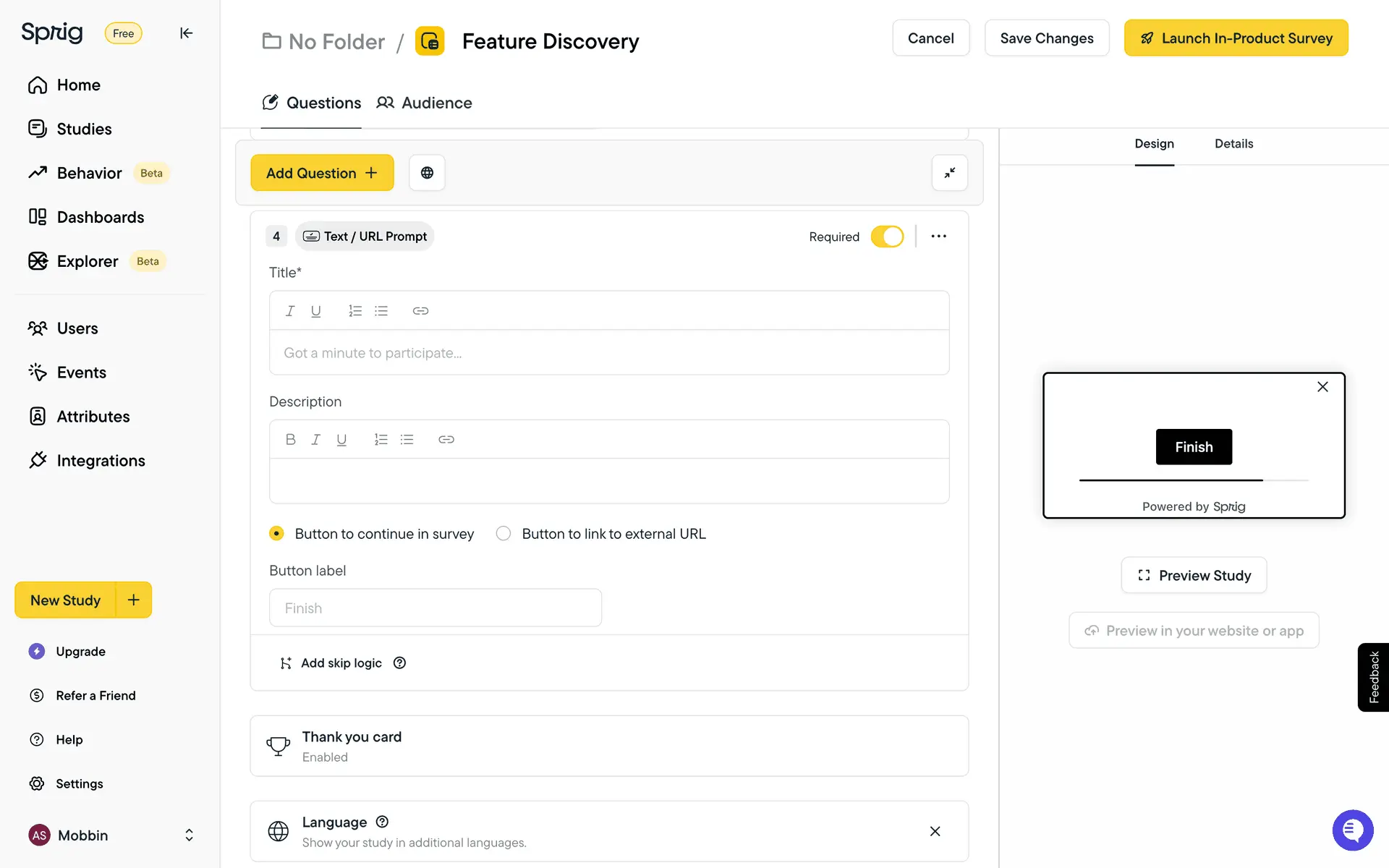This screenshot has width=1389, height=868.
Task: Toggle the Required switch off
Action: [x=887, y=237]
